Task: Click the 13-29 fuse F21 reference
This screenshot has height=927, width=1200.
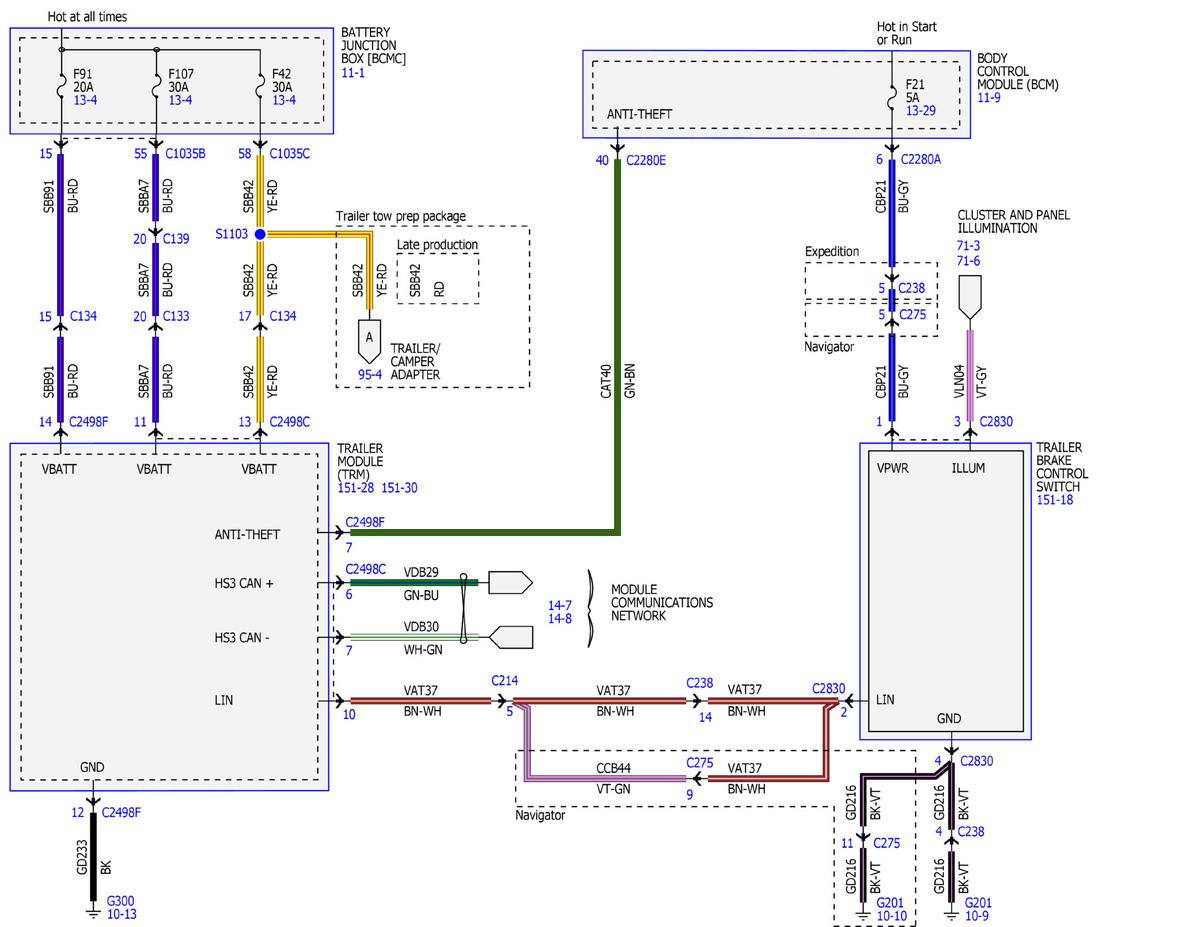Action: tap(920, 110)
